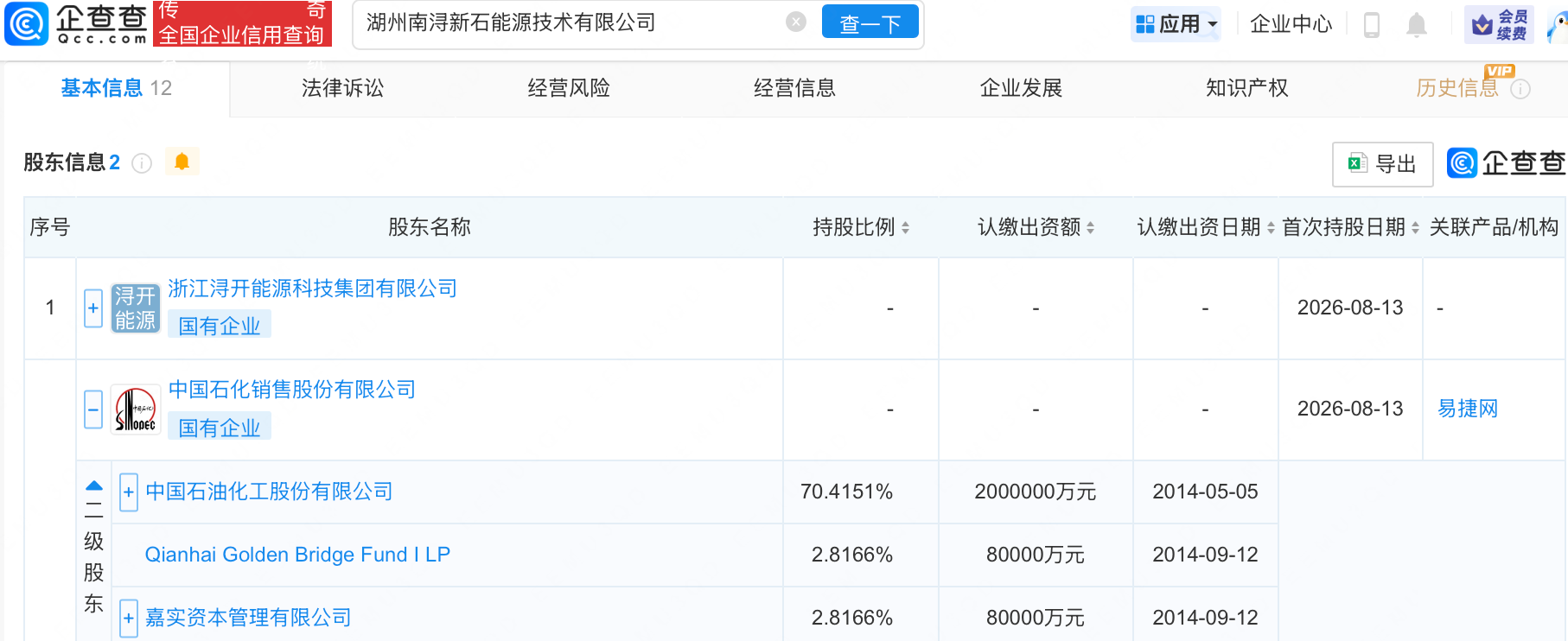Open the 易捷网 related product link
The width and height of the screenshot is (1568, 641).
1468,409
